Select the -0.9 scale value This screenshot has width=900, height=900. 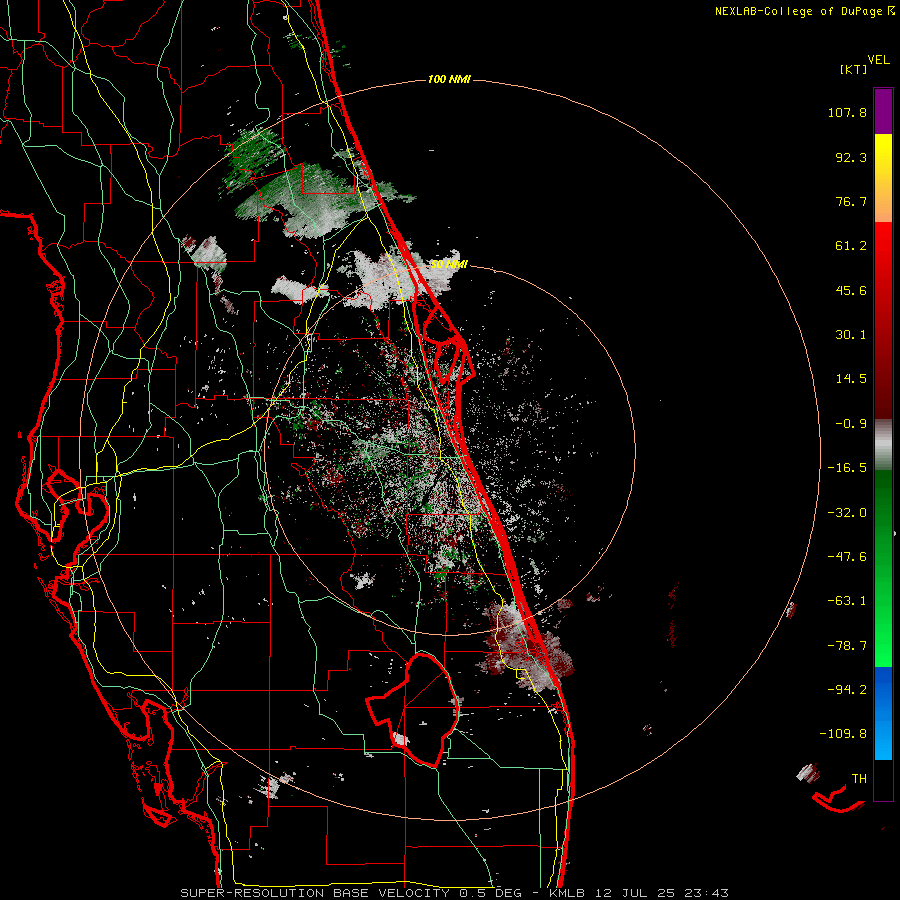pyautogui.click(x=851, y=424)
